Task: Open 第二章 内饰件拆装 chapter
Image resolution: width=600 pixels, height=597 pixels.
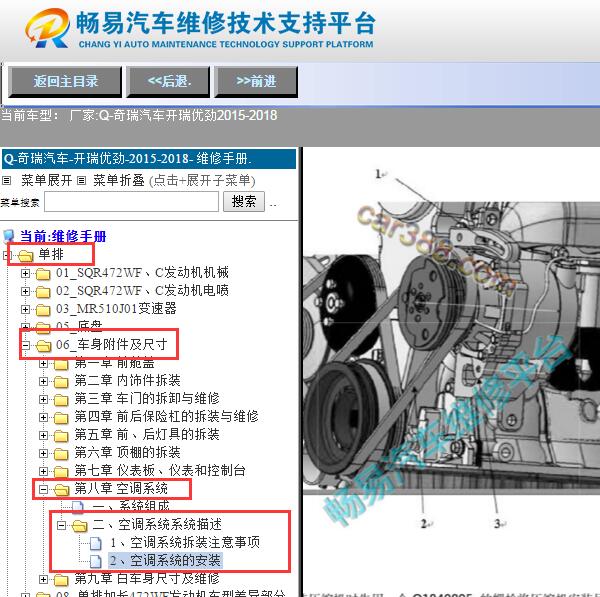Action: (127, 380)
